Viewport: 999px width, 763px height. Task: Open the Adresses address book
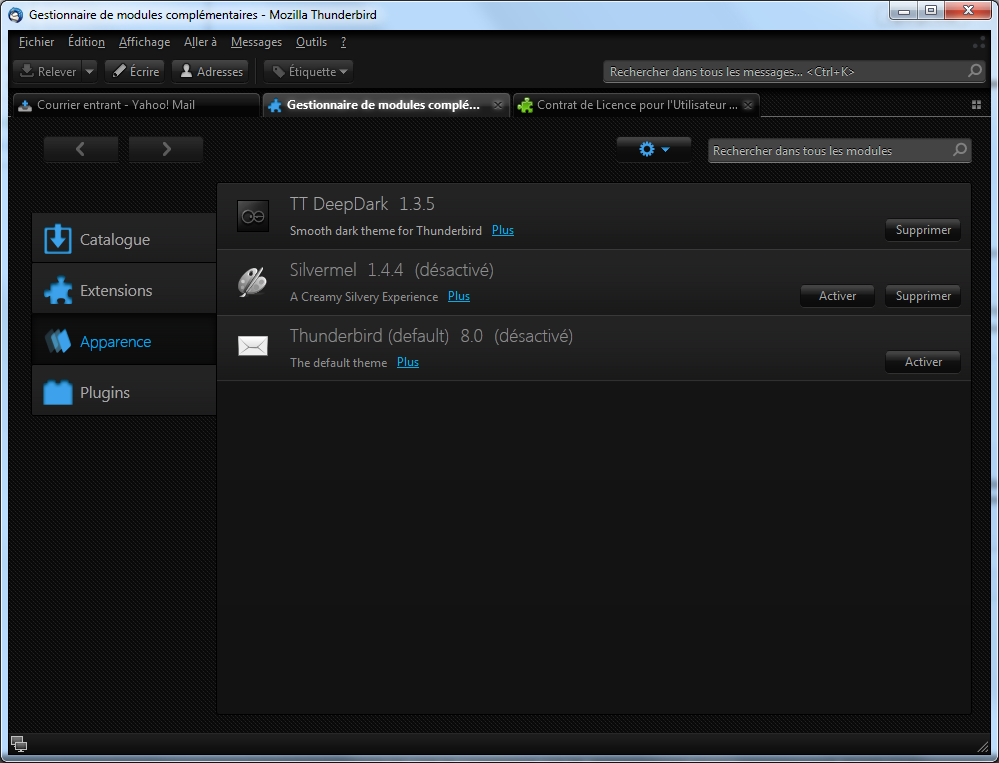coord(212,71)
